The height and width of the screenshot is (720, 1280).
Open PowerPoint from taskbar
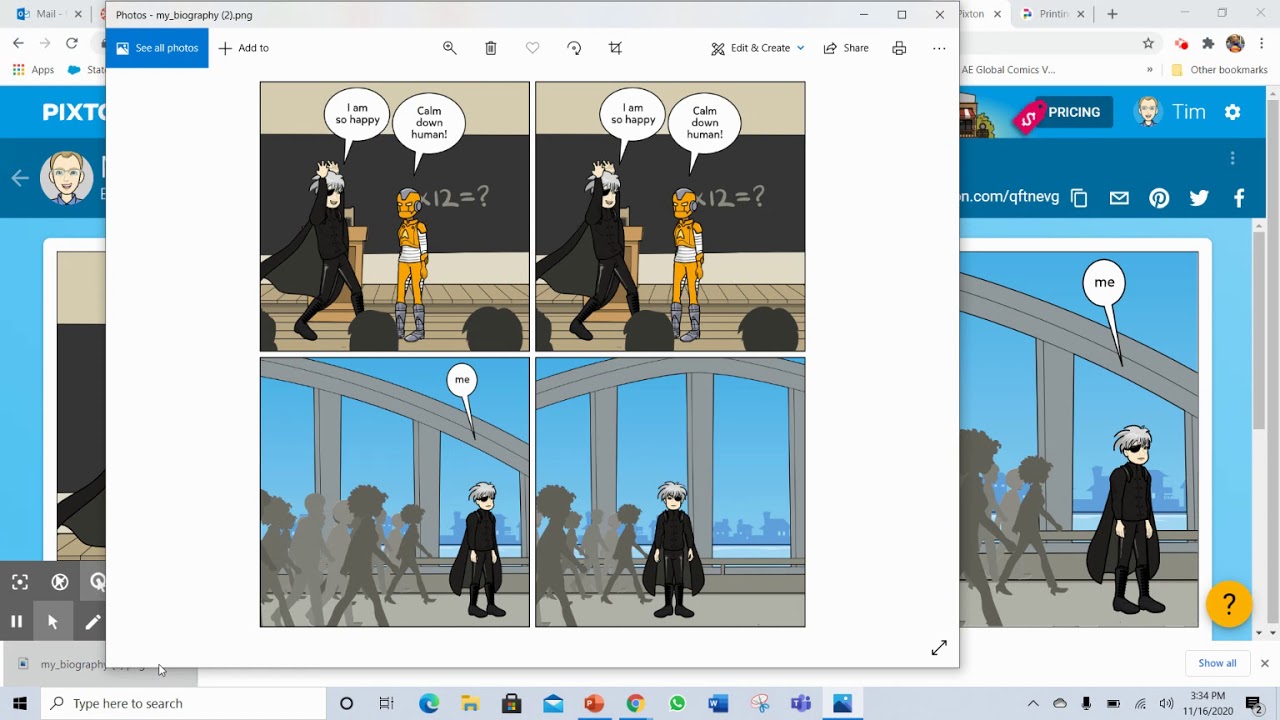pyautogui.click(x=594, y=703)
